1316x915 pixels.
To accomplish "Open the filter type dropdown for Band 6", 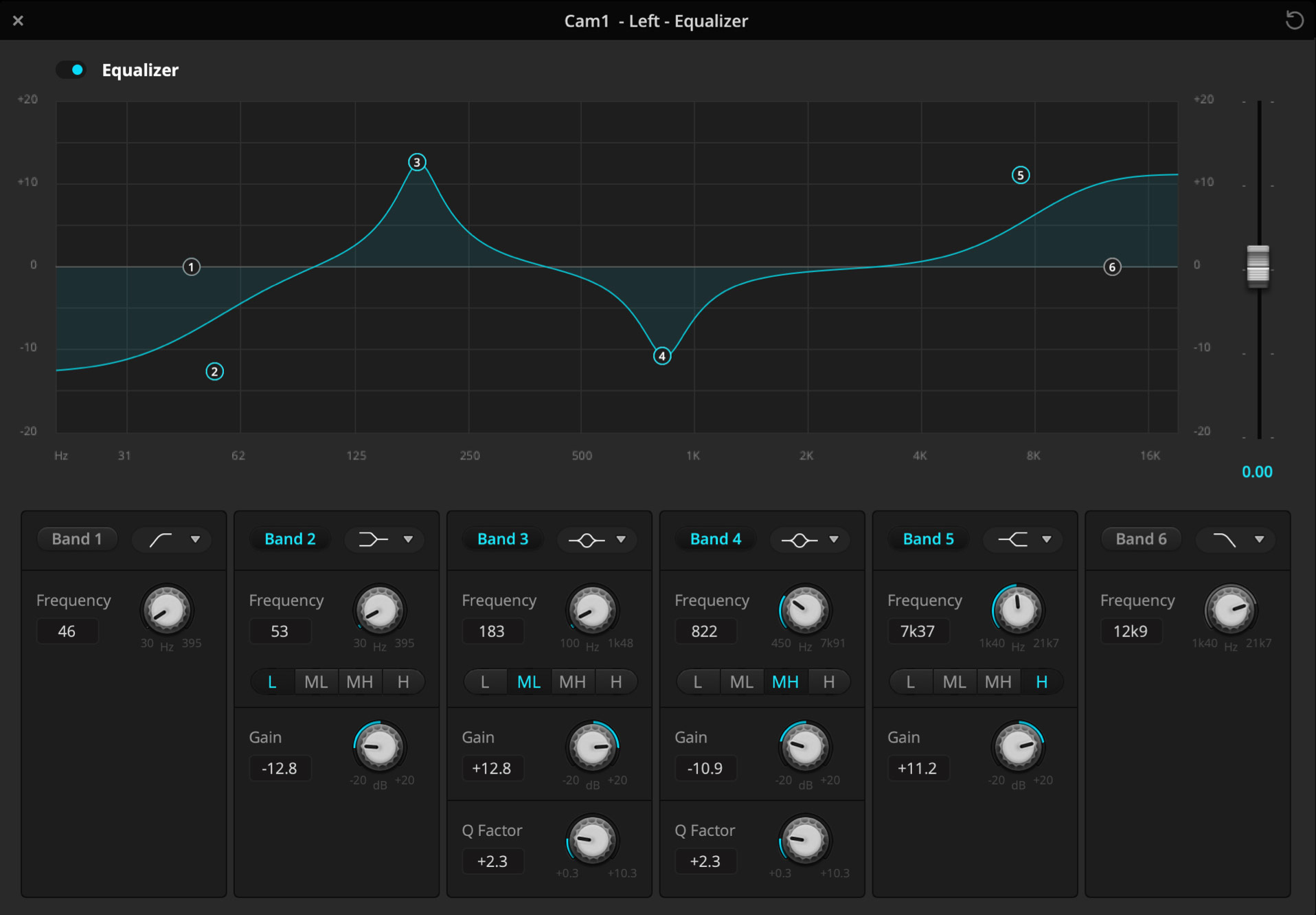I will point(1260,540).
